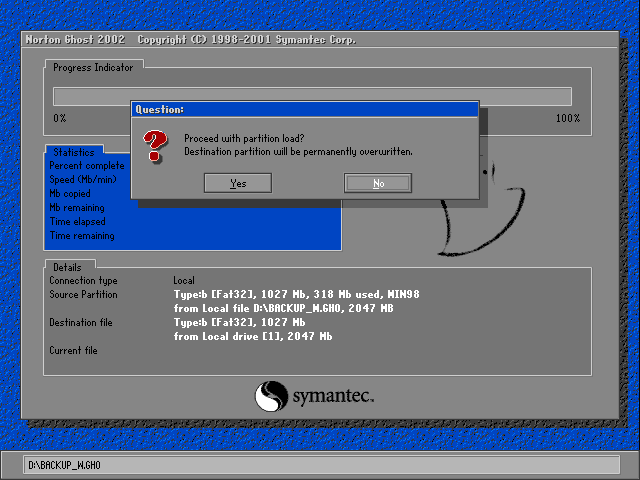Click the D:\BACKUP_W.GHO status bar field
Screen dimensions: 640x480
pos(322,465)
